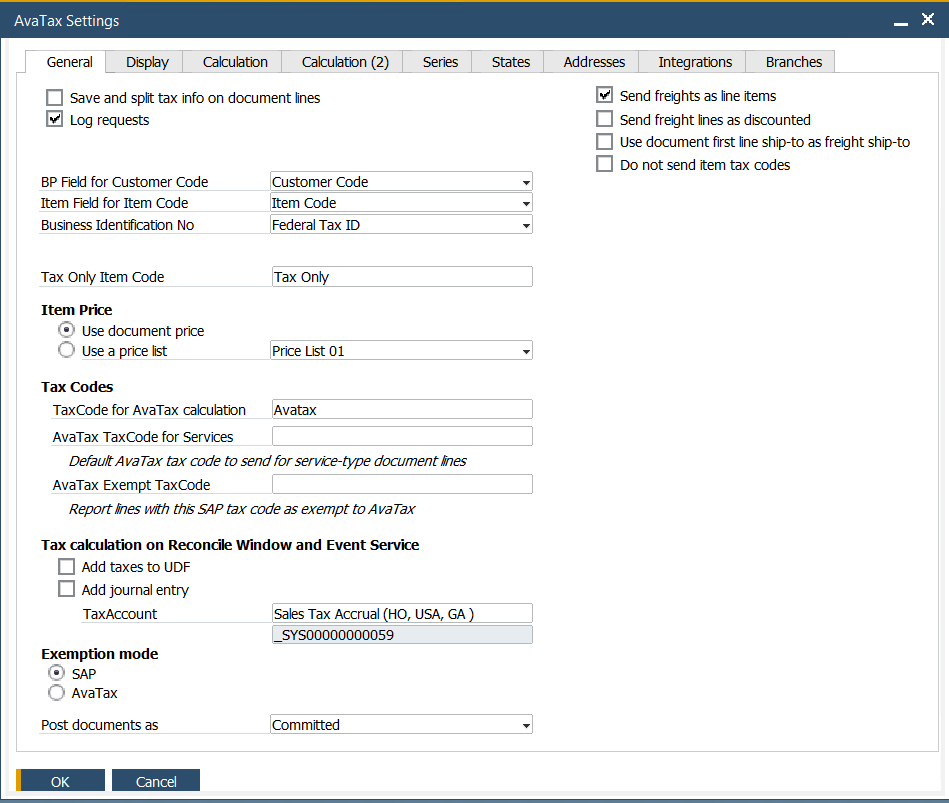Click the AvaTax TaxCode for Services field
Image resolution: width=949 pixels, height=803 pixels.
tap(402, 436)
